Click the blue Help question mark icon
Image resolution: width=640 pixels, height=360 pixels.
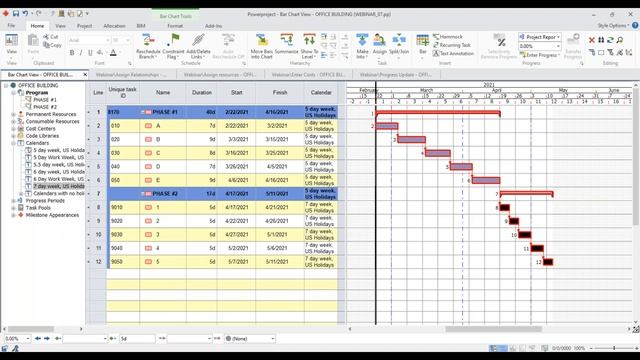click(635, 25)
